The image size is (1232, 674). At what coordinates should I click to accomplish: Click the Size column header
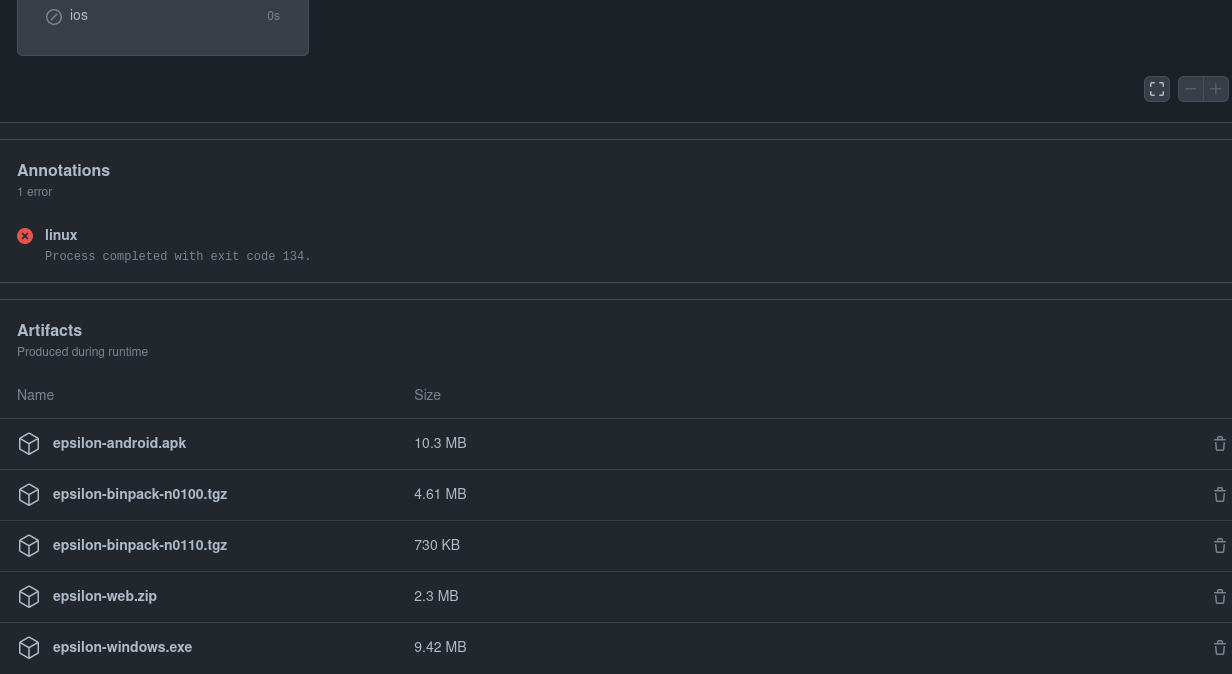[427, 395]
